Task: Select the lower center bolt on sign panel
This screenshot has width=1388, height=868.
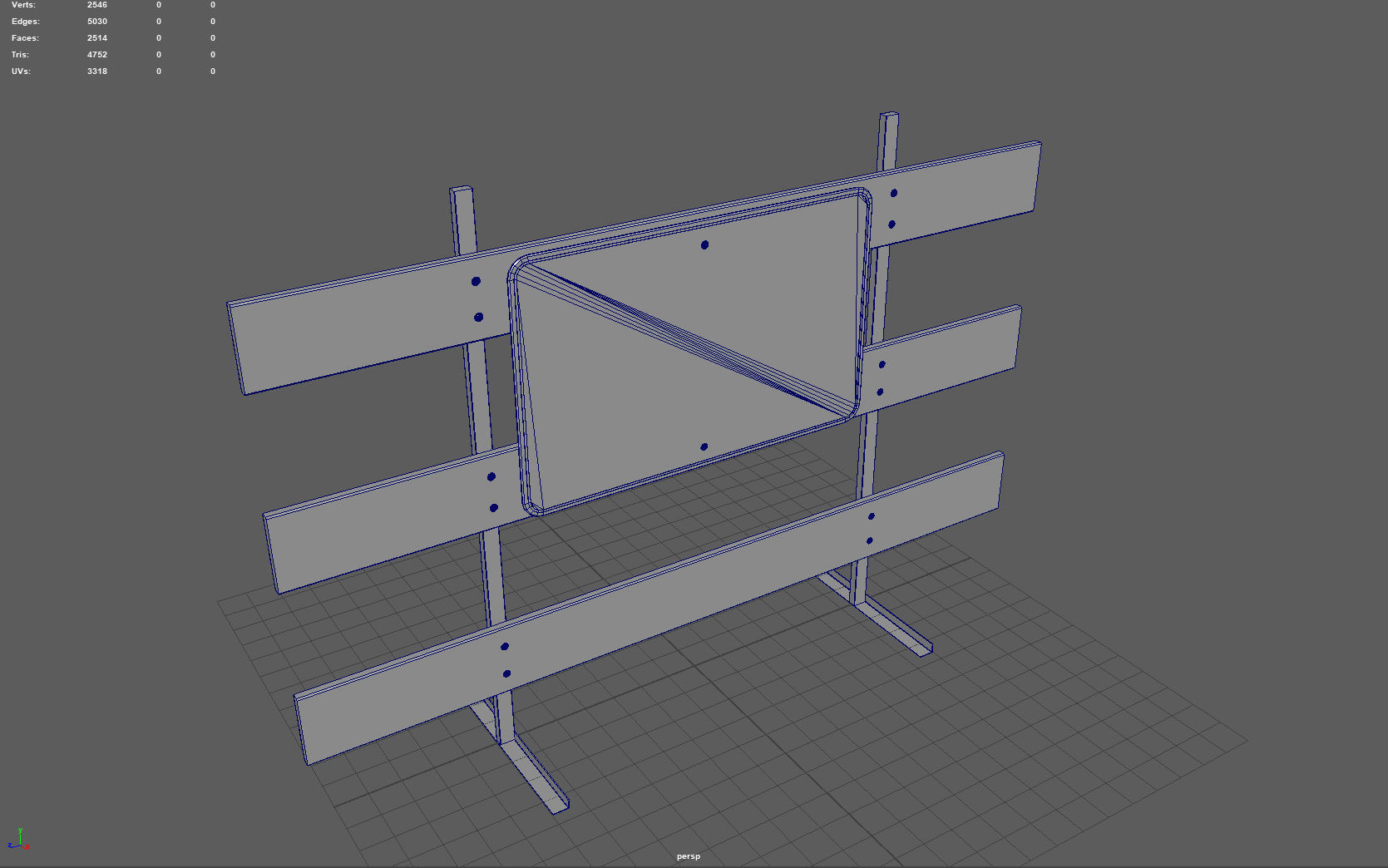Action: coord(704,447)
